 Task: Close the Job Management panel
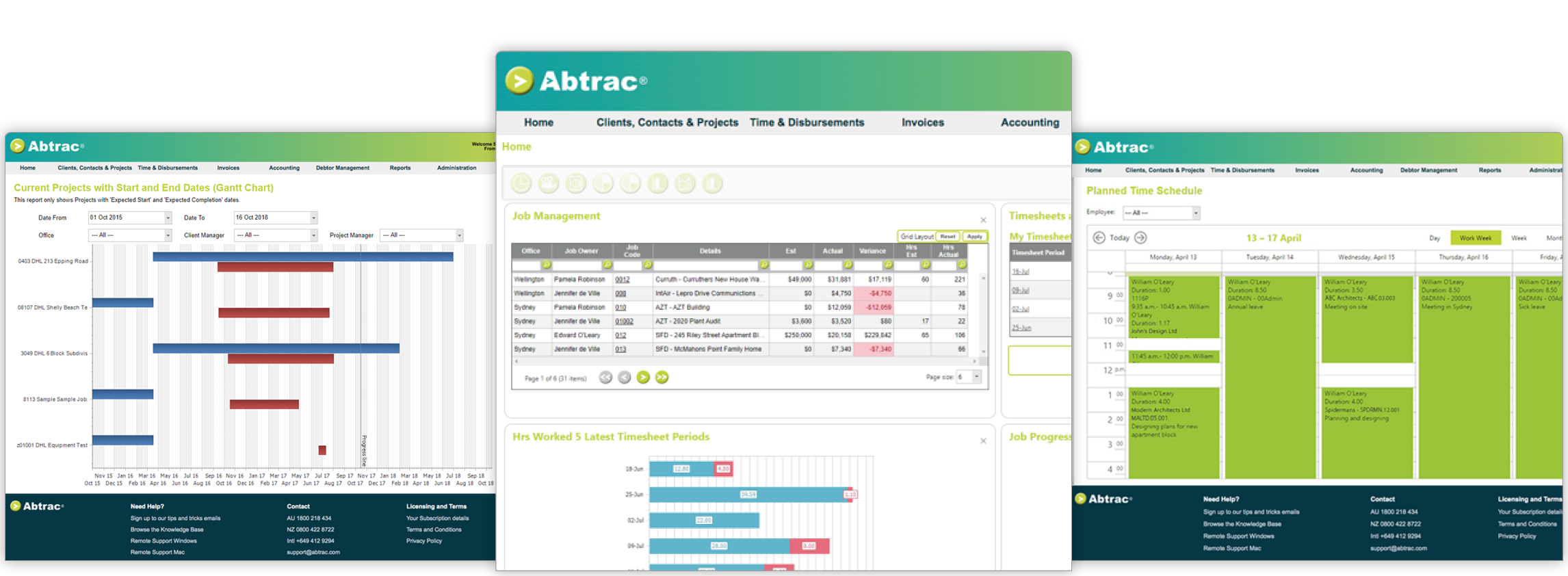click(x=983, y=220)
